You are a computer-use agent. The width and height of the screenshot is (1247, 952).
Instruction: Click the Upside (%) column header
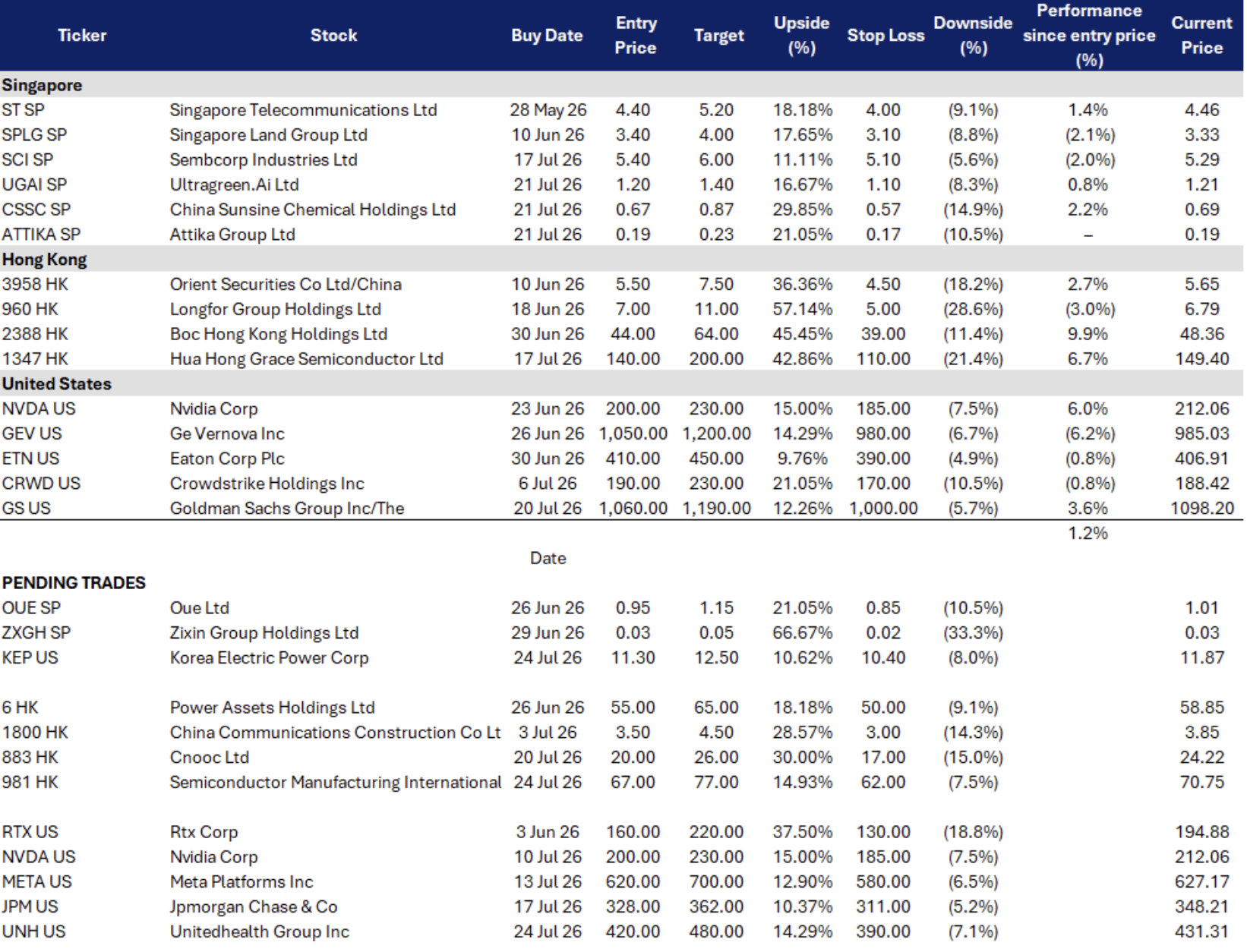pos(802,36)
